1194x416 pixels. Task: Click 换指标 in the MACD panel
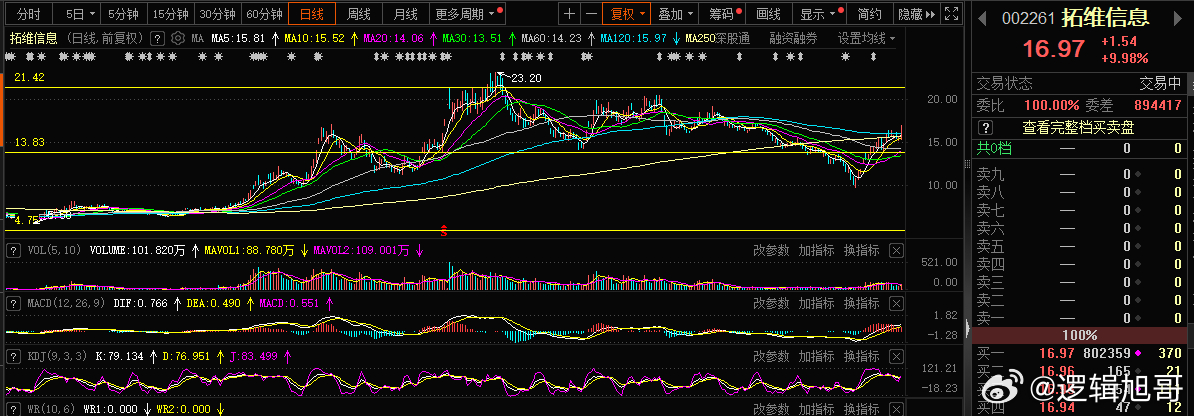coord(861,303)
